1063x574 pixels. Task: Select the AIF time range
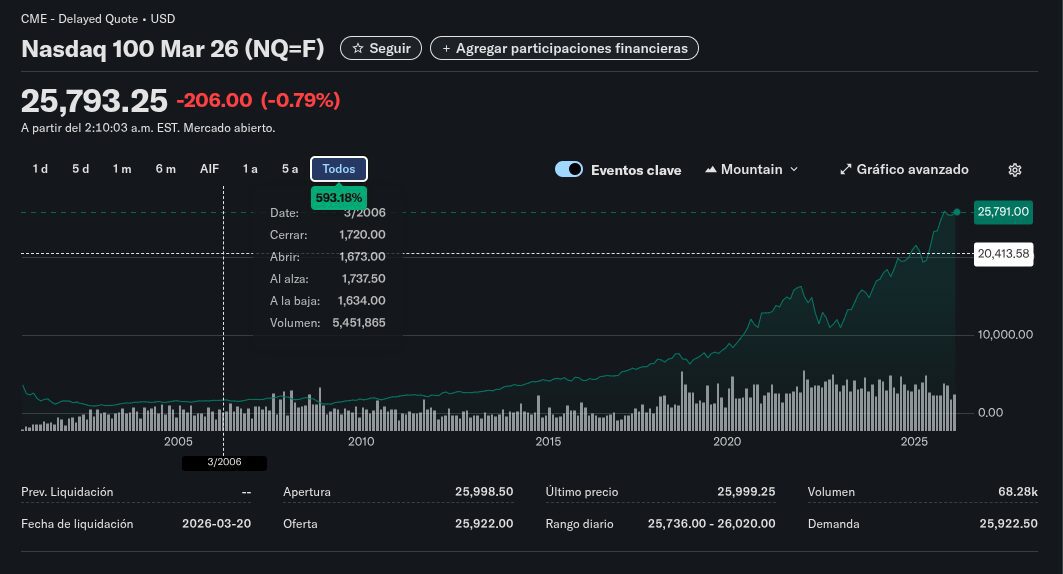click(209, 169)
